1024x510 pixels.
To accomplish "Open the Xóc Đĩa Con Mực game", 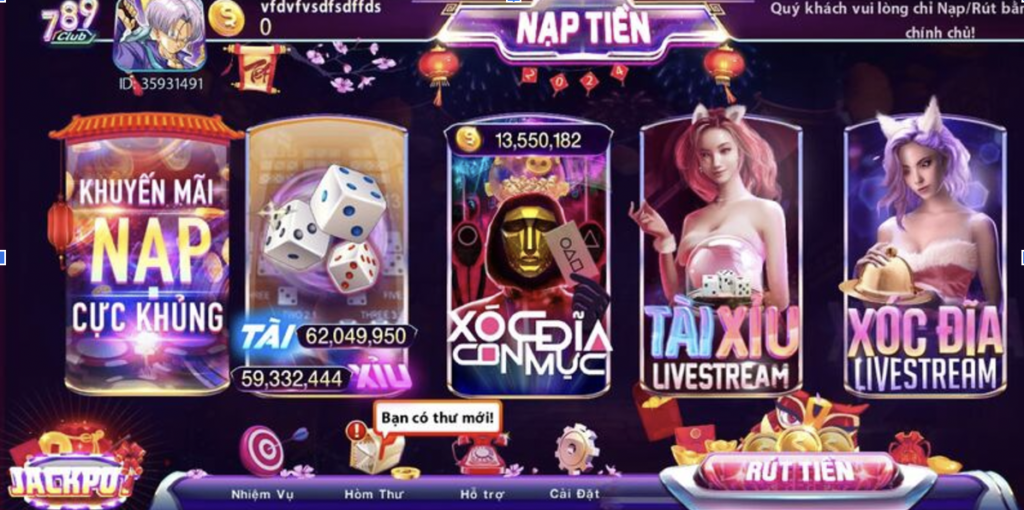I will [528, 259].
